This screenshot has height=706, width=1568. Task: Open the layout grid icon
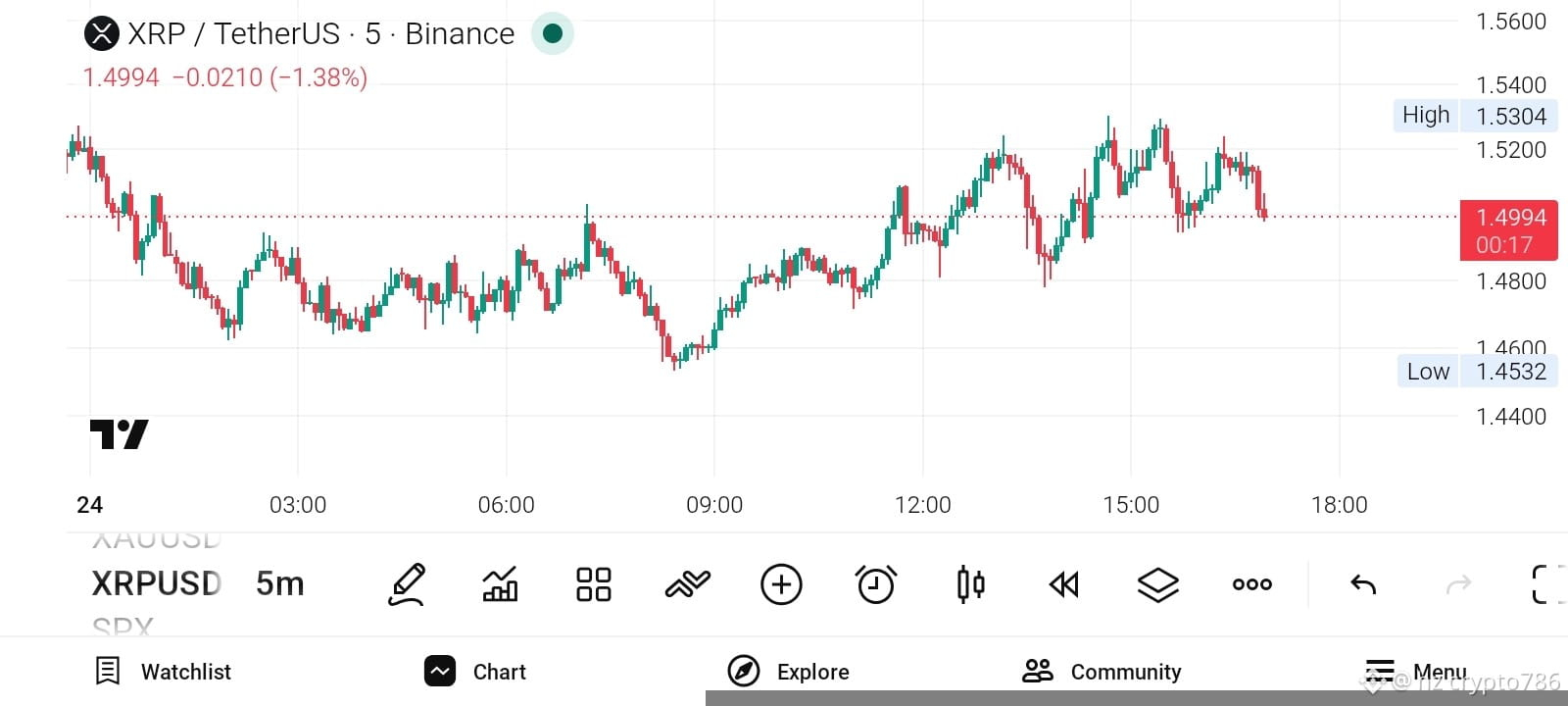tap(594, 584)
